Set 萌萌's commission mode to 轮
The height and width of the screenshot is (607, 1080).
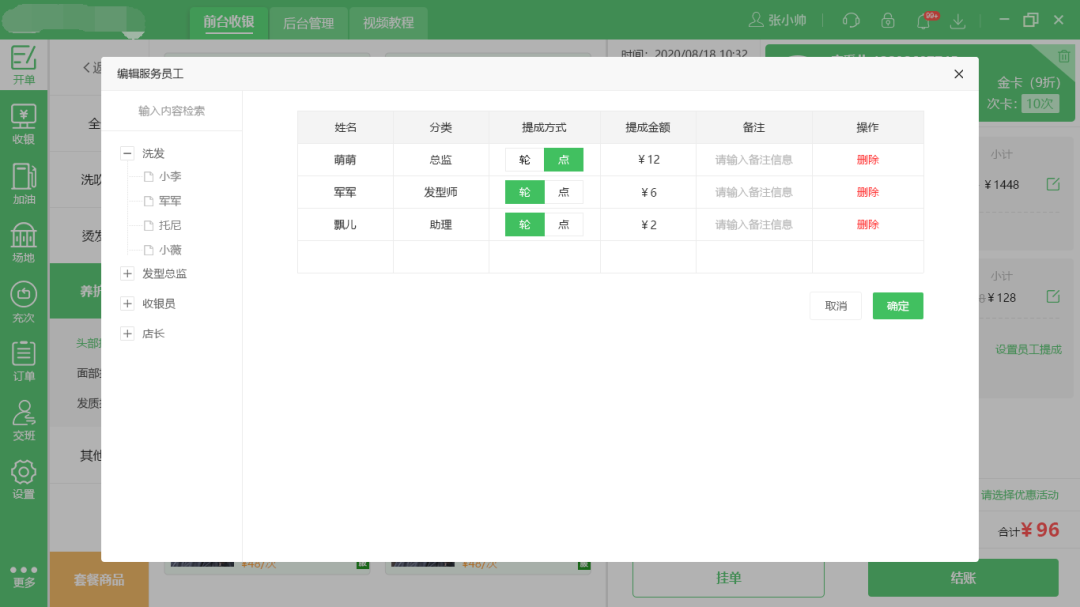pyautogui.click(x=524, y=160)
